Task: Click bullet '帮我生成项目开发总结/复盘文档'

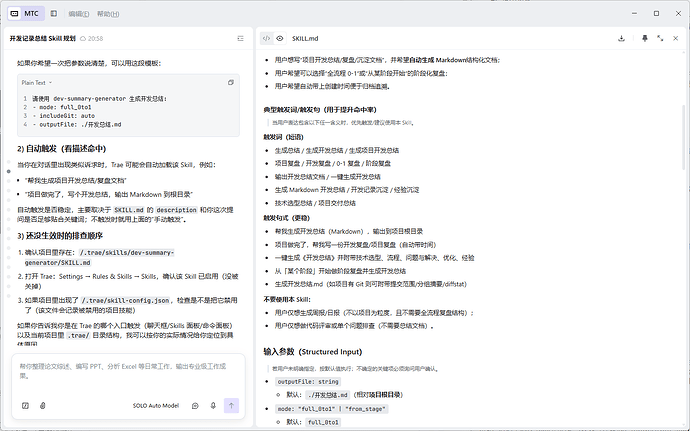Action: point(76,181)
